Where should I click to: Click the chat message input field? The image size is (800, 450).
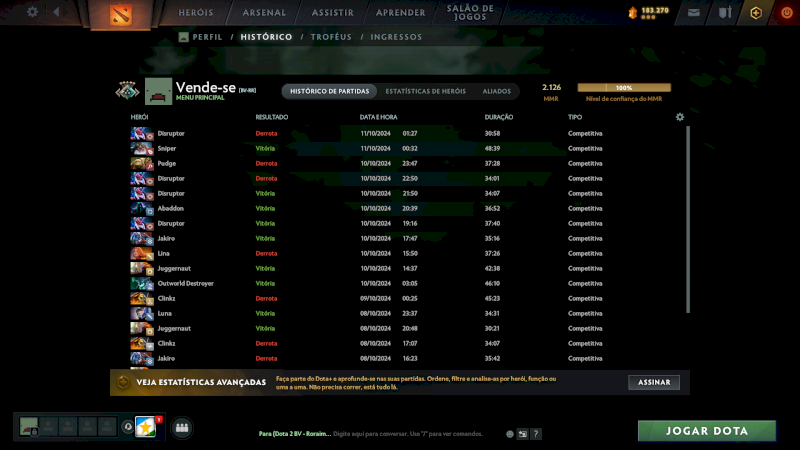(x=408, y=434)
